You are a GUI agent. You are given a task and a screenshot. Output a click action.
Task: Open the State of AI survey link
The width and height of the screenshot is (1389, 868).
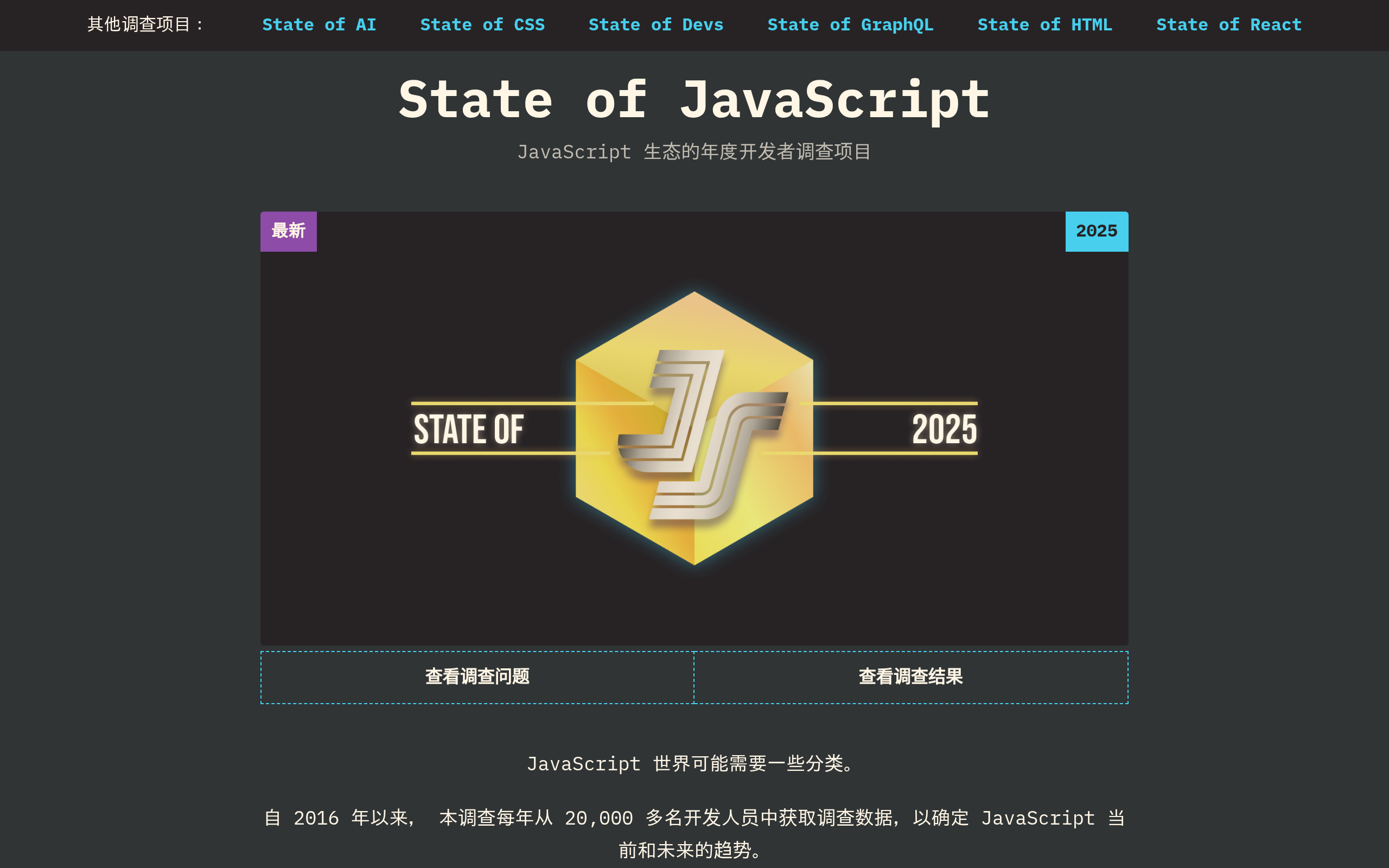pyautogui.click(x=319, y=25)
